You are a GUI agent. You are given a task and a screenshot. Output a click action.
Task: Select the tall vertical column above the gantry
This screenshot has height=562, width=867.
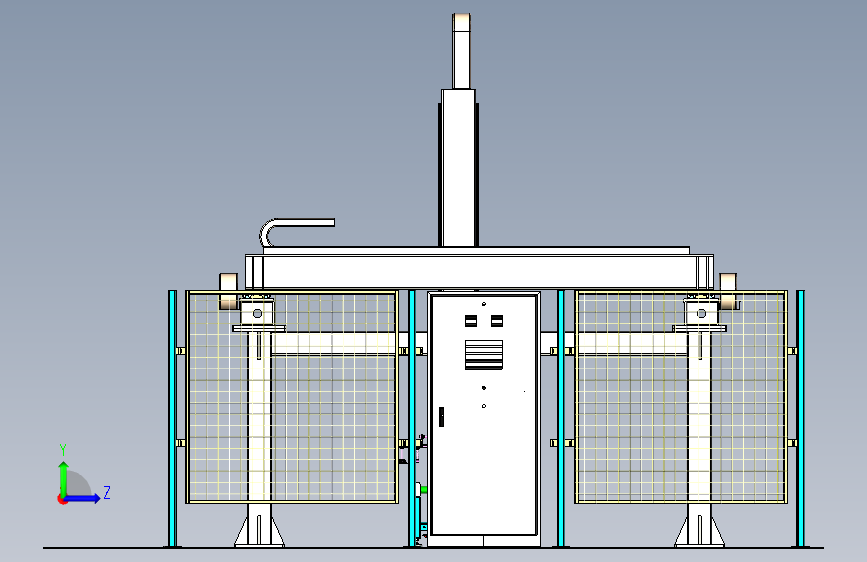(458, 168)
